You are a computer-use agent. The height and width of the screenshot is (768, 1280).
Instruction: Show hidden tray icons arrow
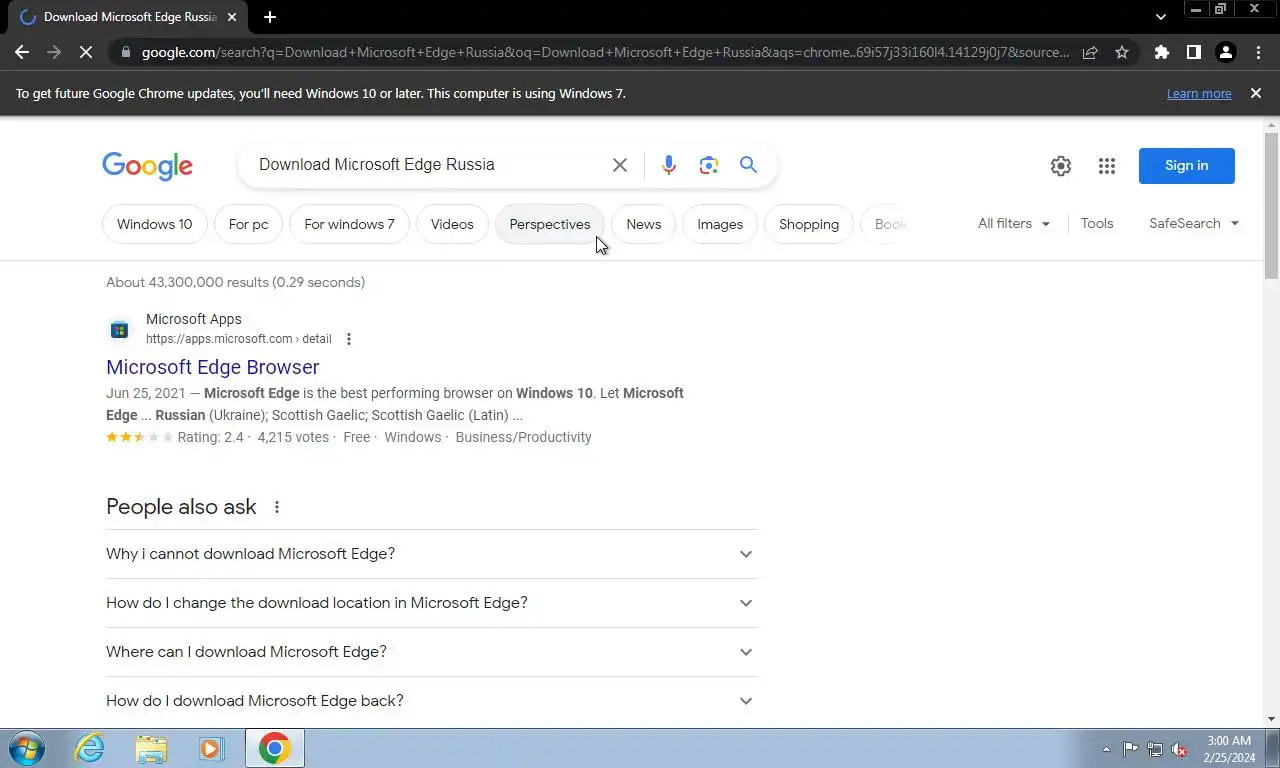click(x=1106, y=749)
